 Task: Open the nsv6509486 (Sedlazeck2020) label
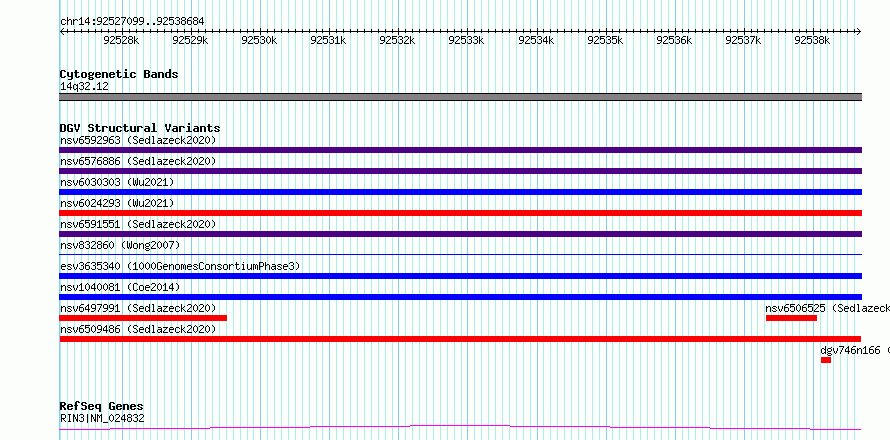pos(138,329)
